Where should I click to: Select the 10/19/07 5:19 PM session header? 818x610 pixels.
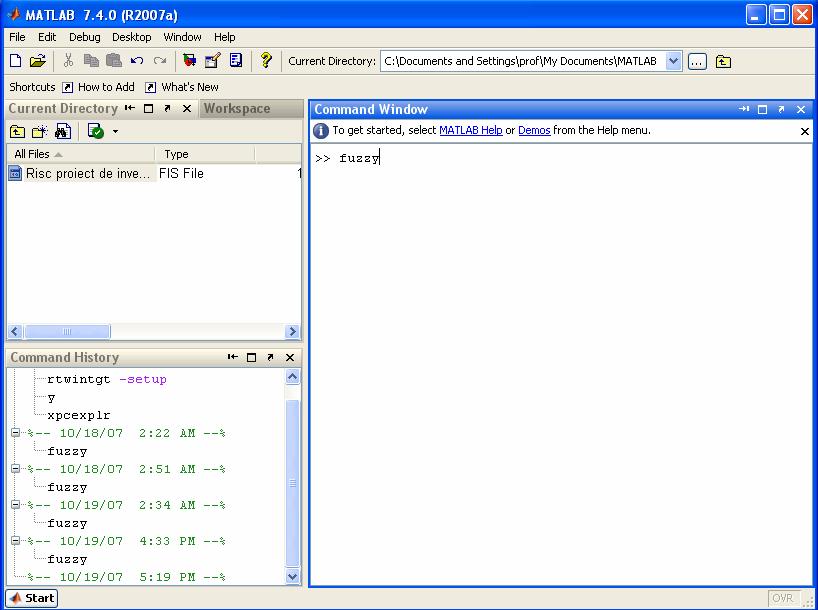tap(127, 577)
